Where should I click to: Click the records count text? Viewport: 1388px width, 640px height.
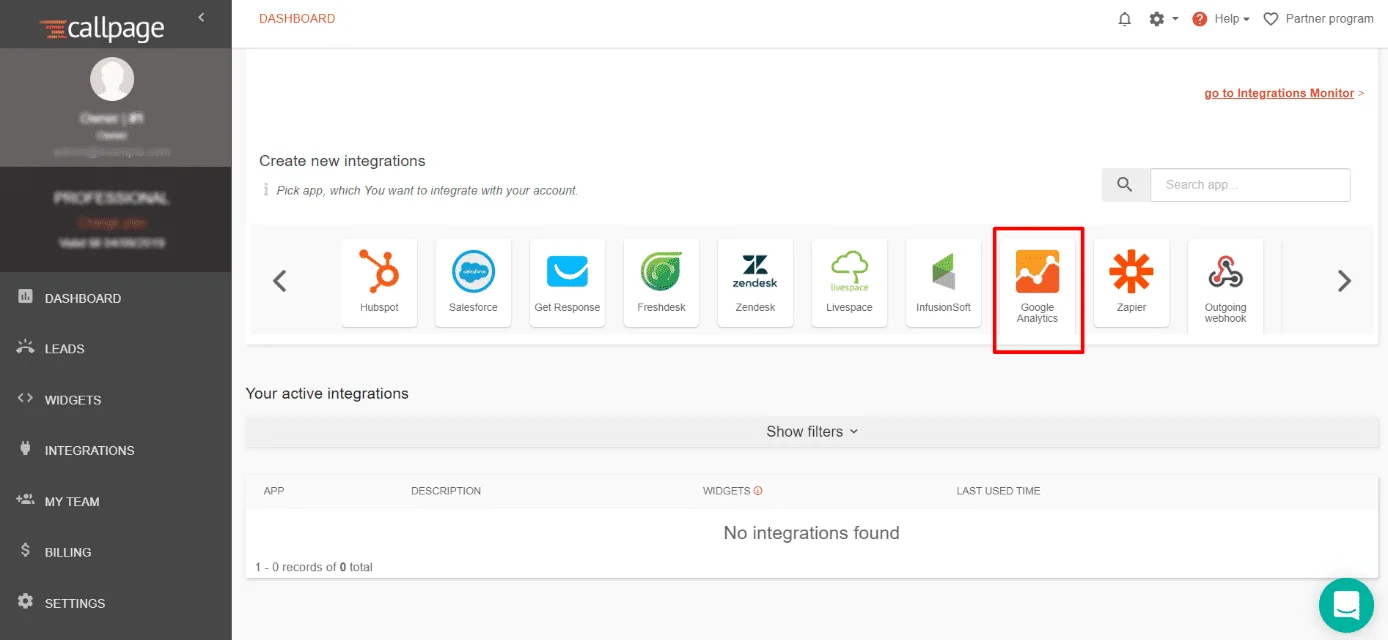(314, 567)
